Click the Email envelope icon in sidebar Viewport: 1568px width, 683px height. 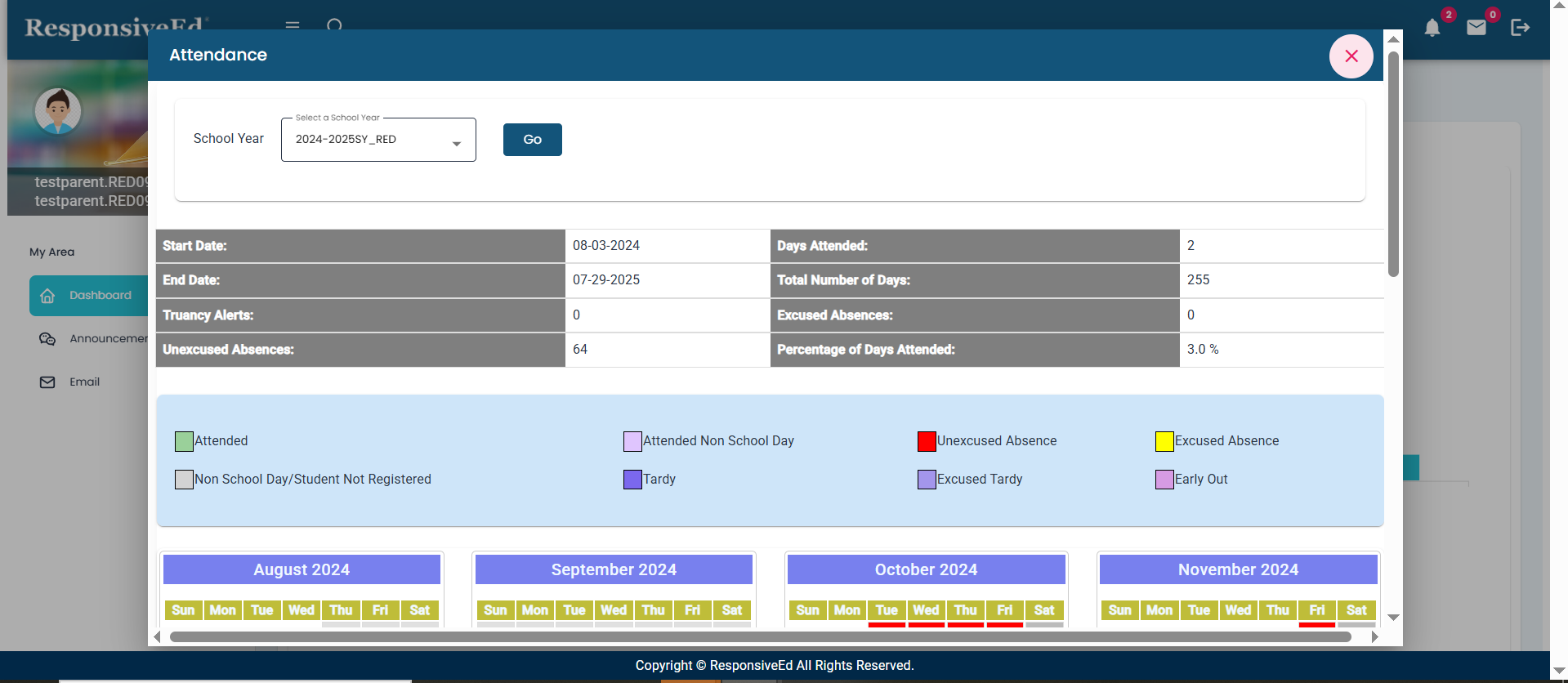coord(47,382)
